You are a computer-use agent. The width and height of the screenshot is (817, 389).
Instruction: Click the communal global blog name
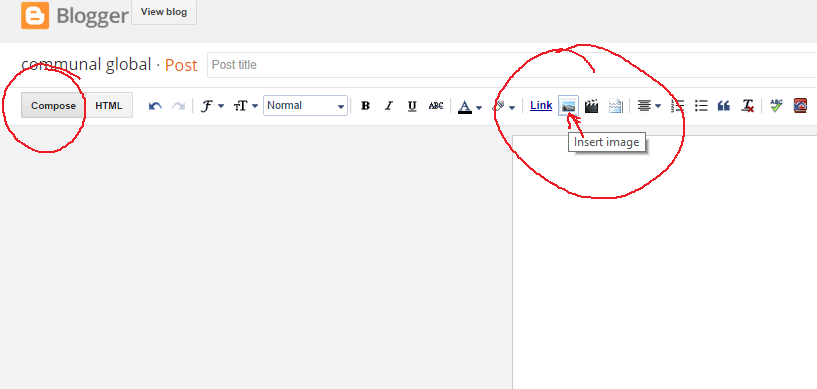pos(86,65)
